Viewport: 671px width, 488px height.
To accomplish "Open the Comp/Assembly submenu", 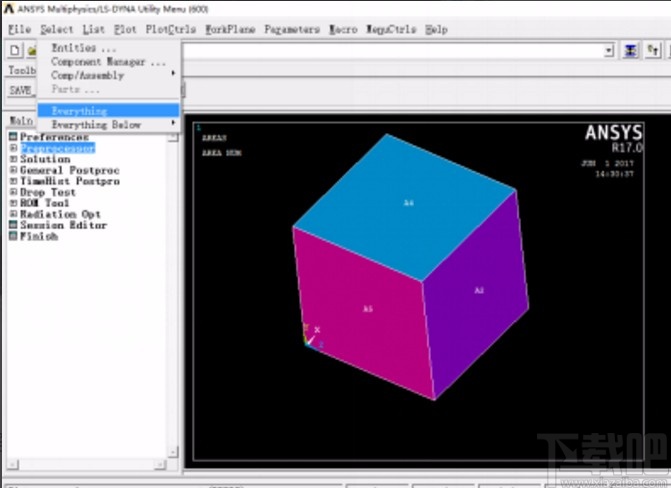I will [x=88, y=75].
